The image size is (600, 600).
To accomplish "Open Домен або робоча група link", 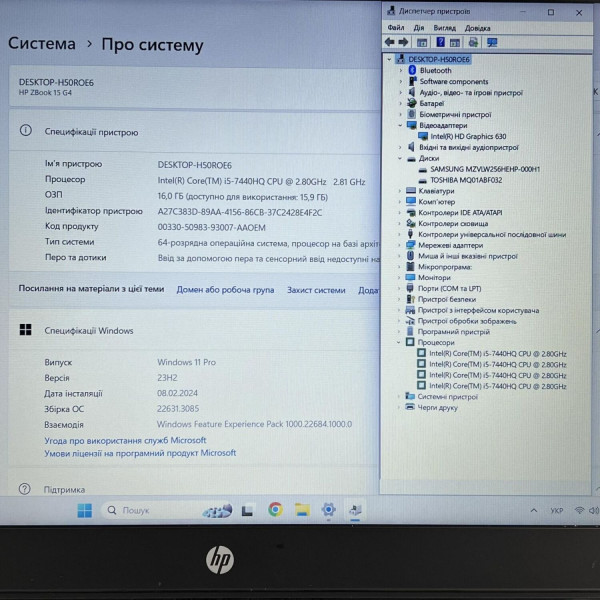I will coord(225,290).
